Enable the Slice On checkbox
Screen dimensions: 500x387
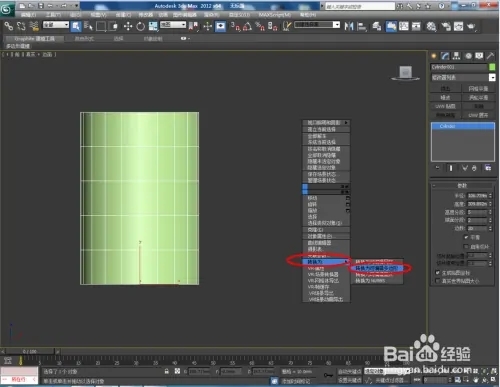point(466,246)
